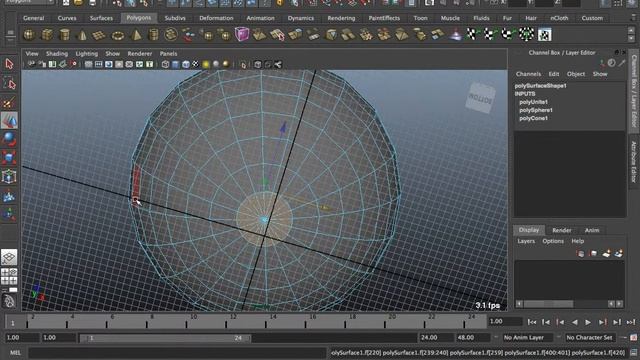Screen dimensions: 640x360
Task: Open the viewport Lighting menu
Action: pos(87,53)
